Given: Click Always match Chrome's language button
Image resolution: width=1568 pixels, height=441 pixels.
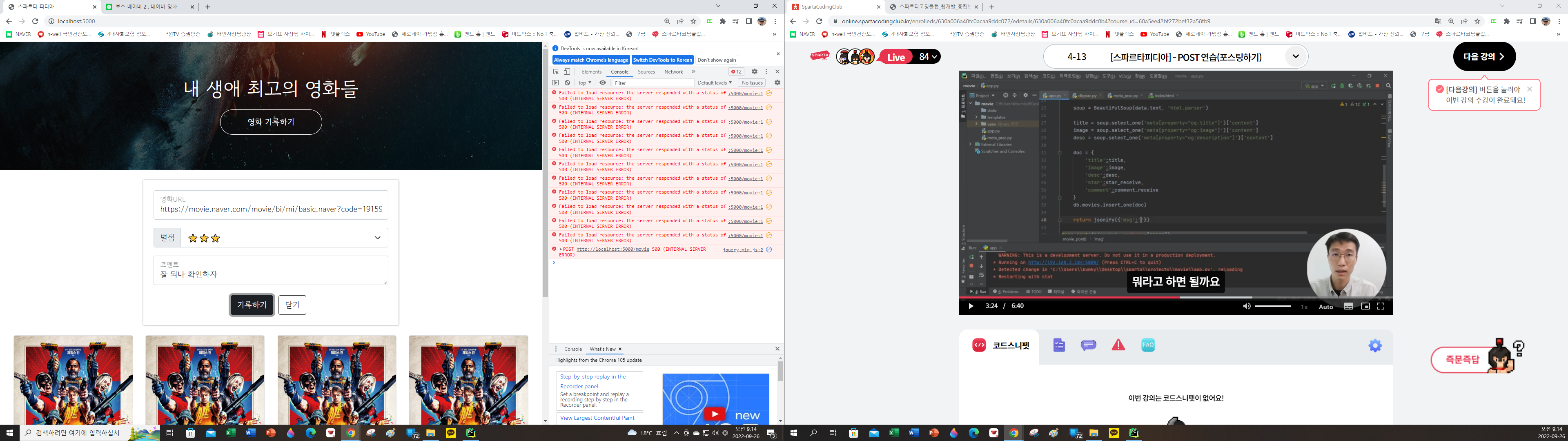Looking at the screenshot, I should click(x=591, y=60).
